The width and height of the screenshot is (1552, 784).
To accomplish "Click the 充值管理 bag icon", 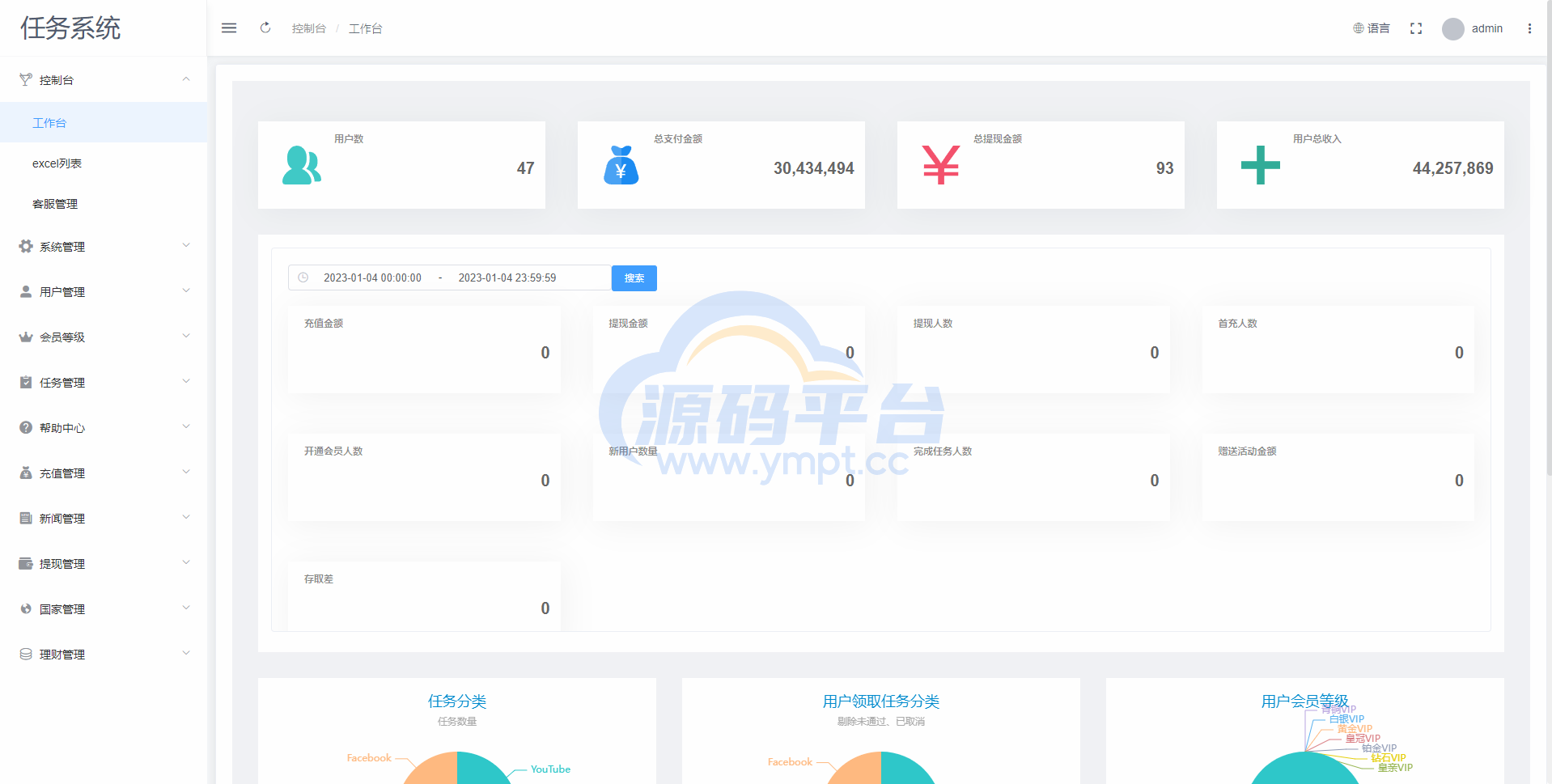I will pyautogui.click(x=26, y=473).
